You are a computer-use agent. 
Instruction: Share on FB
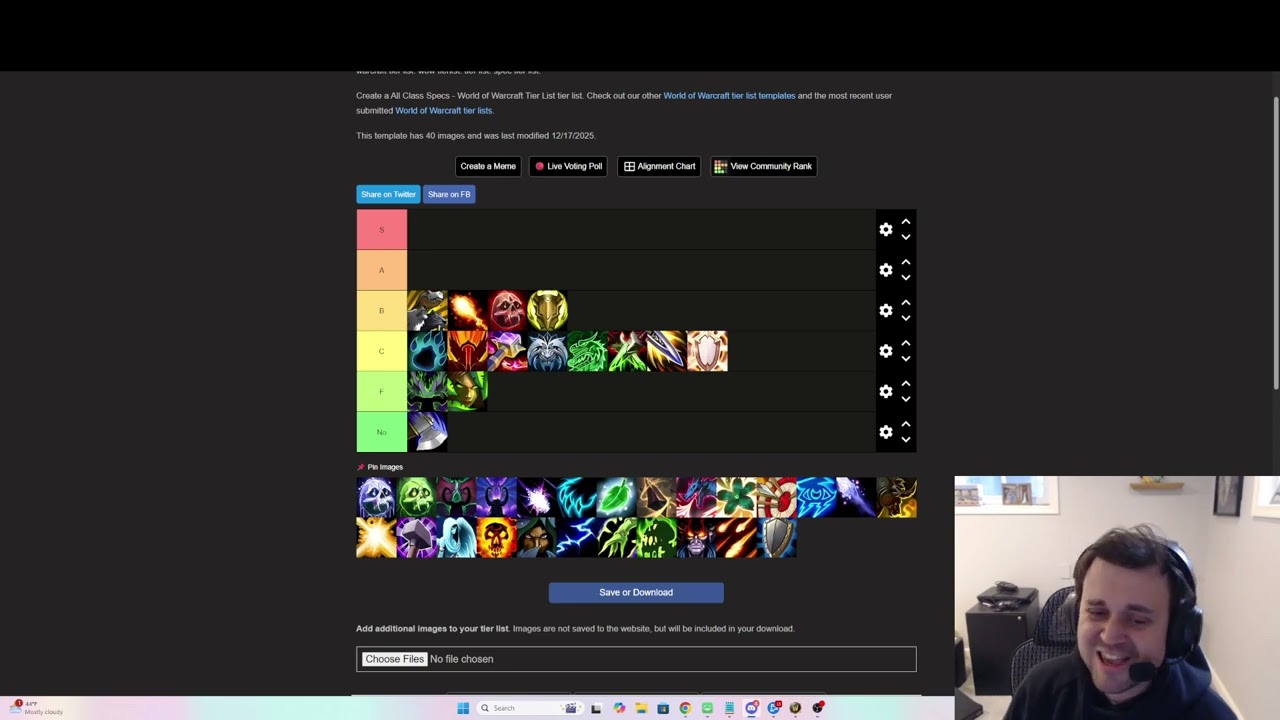(449, 194)
